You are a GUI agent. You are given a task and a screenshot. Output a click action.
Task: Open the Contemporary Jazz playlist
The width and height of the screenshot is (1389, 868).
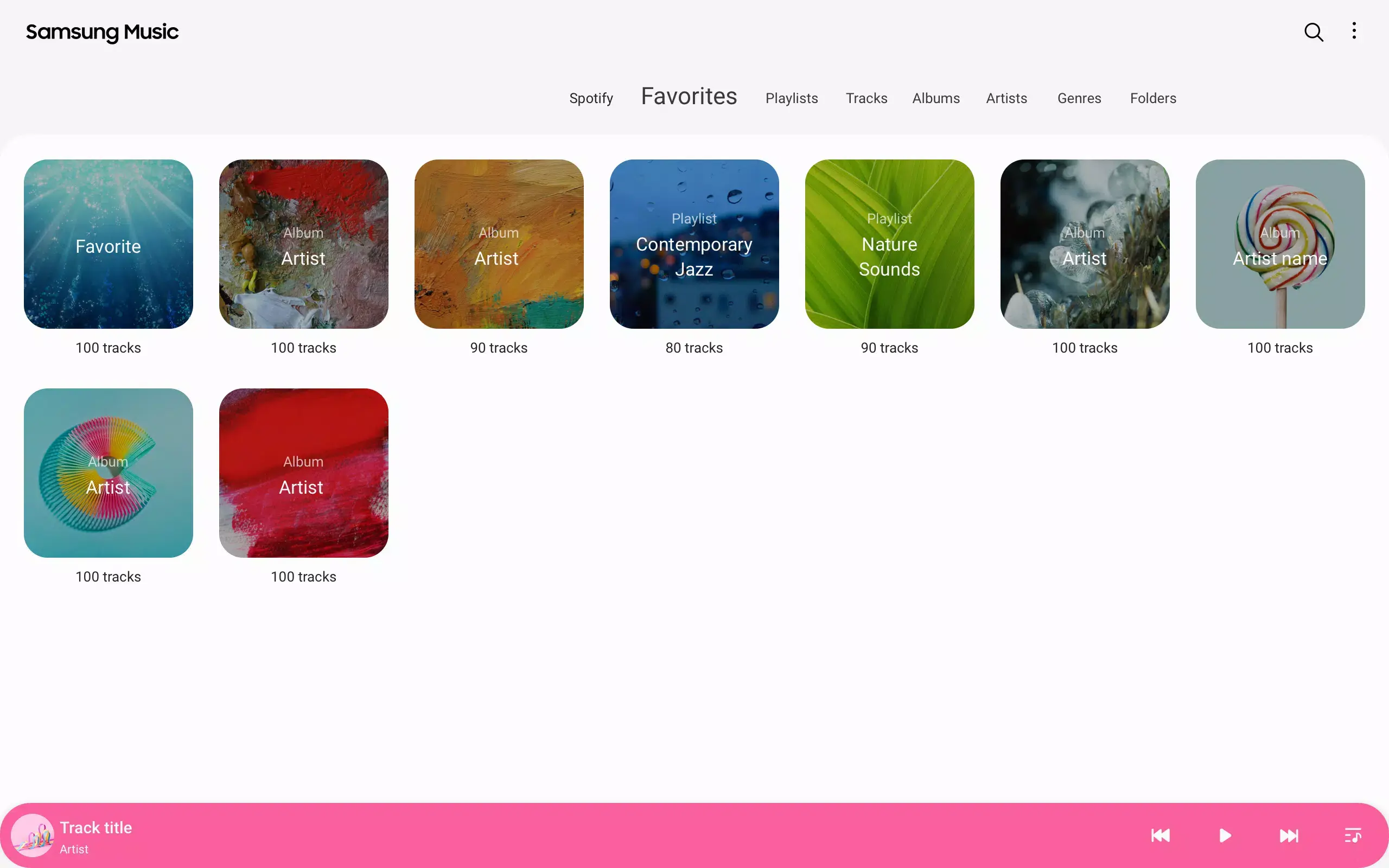(x=694, y=245)
